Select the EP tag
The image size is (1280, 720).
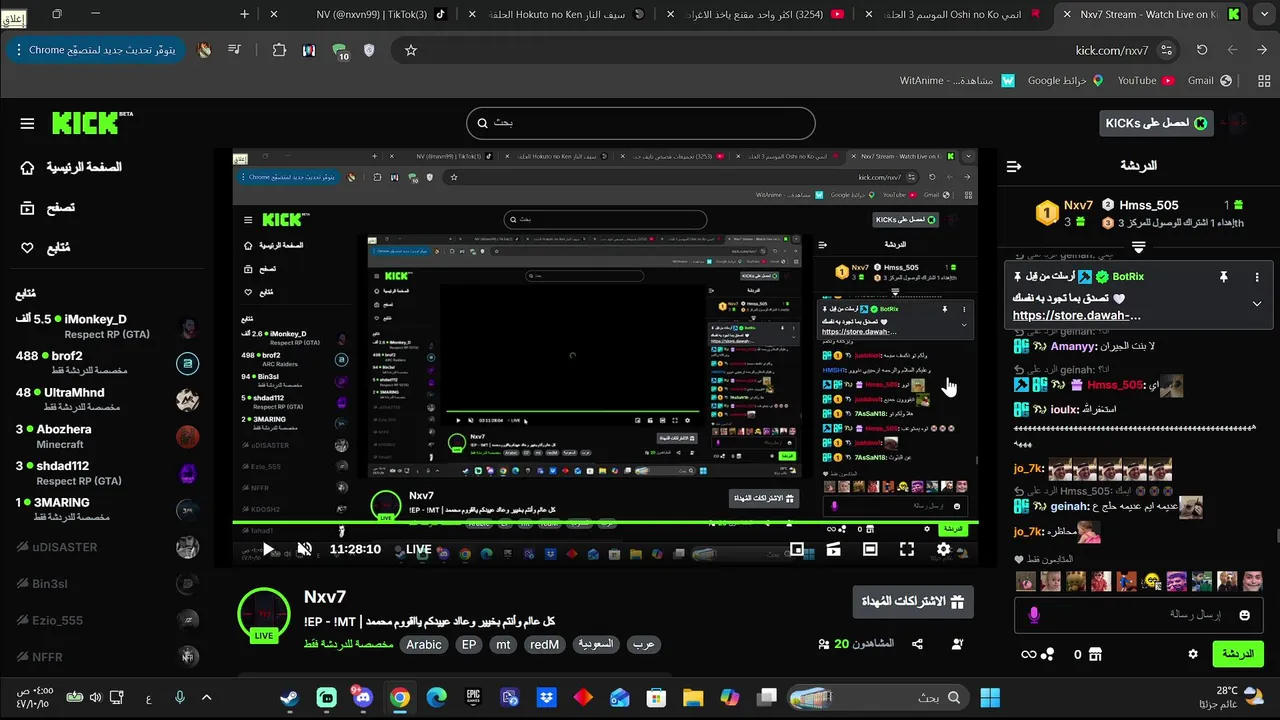click(469, 645)
